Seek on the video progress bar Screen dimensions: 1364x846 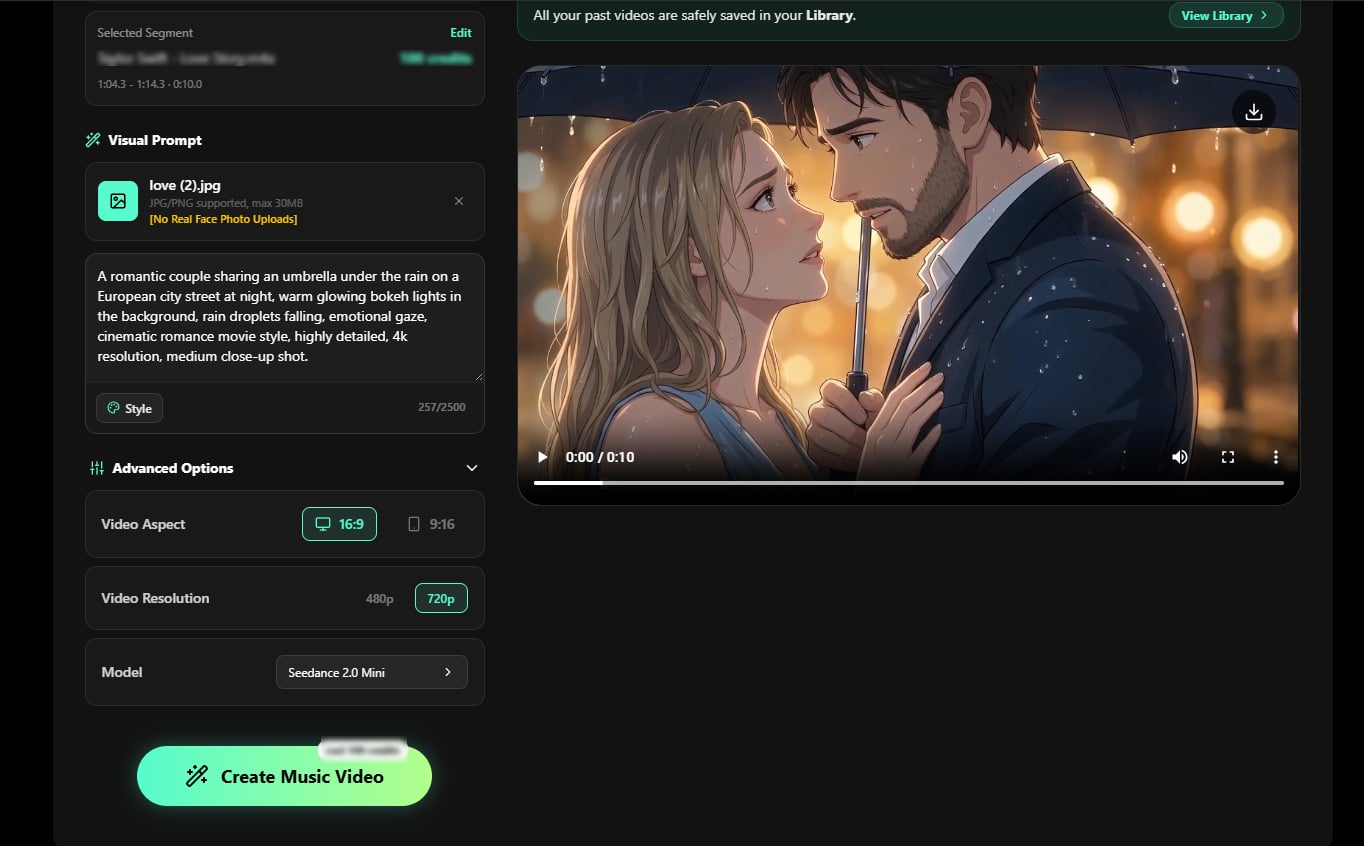point(909,483)
